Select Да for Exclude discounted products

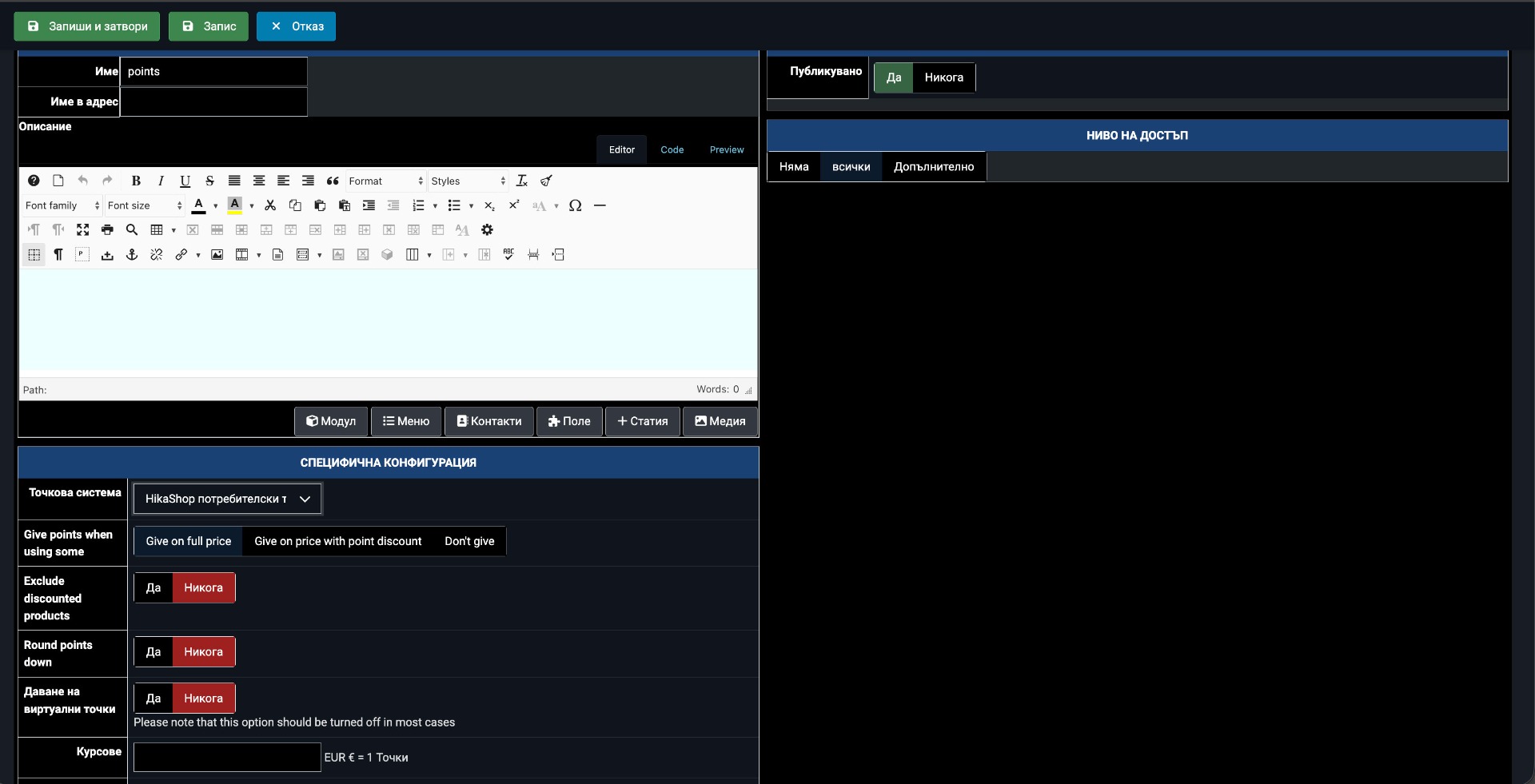[x=153, y=587]
